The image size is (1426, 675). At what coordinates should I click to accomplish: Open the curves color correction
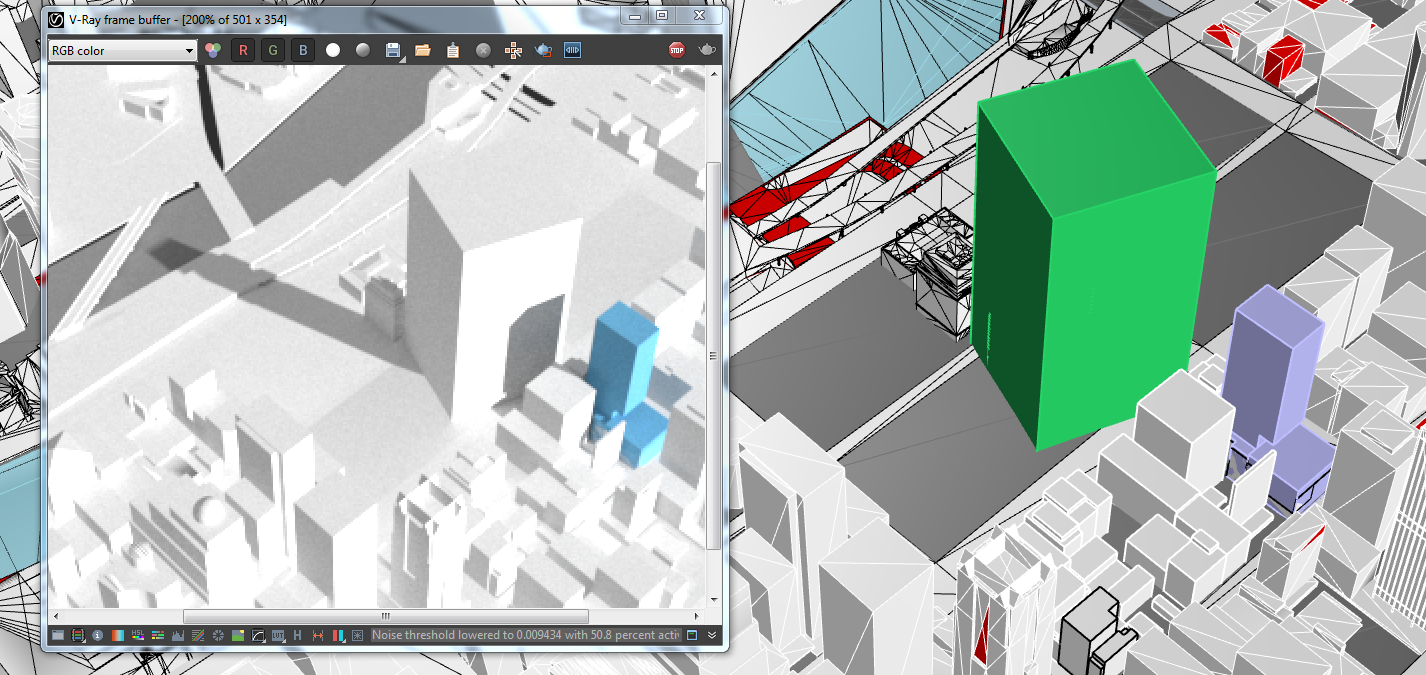click(258, 634)
